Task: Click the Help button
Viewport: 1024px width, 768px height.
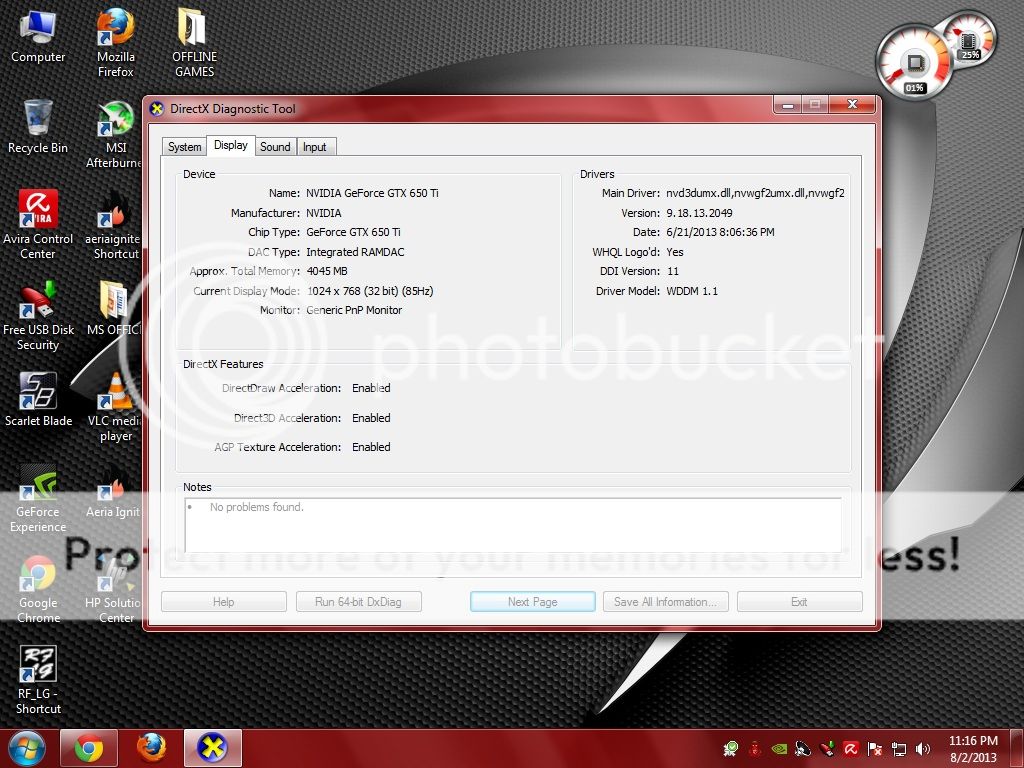Action: [x=223, y=601]
